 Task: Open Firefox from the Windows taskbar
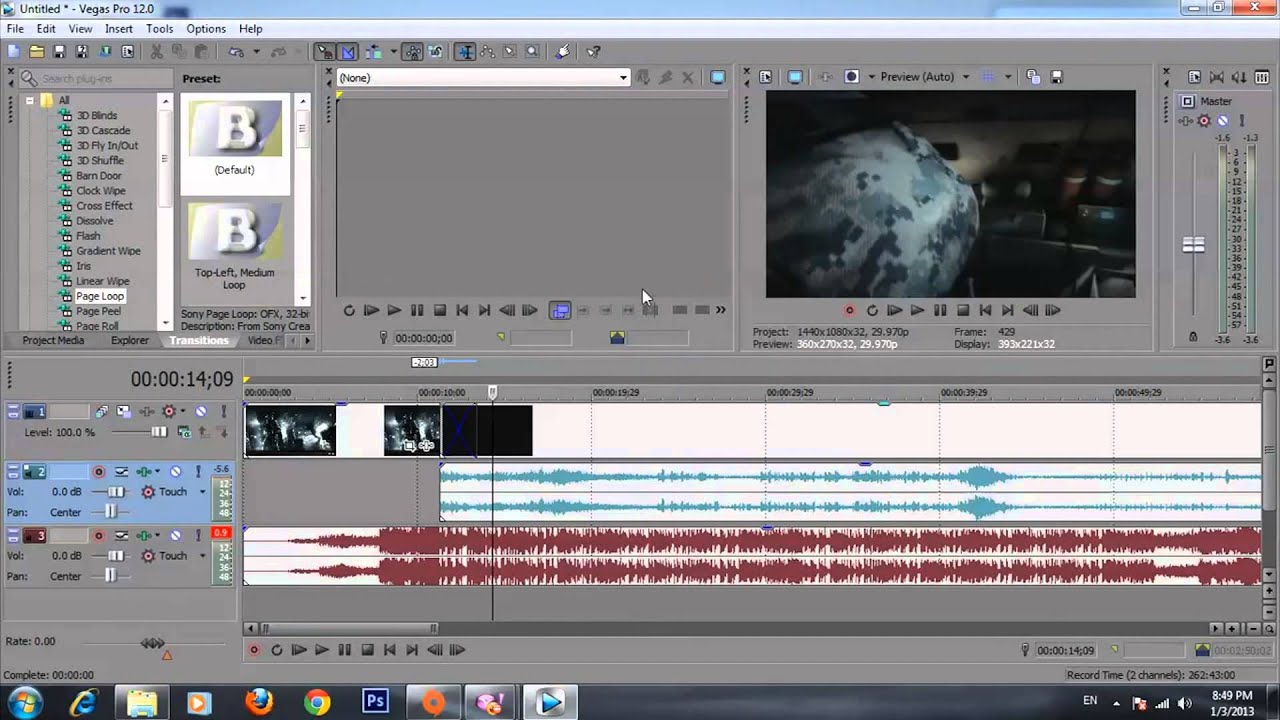[259, 702]
